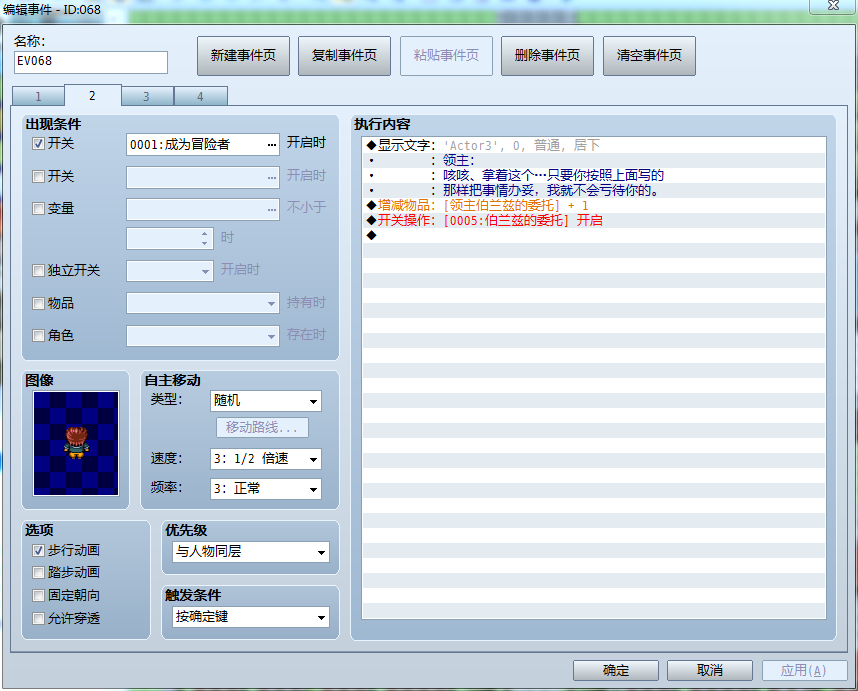
Task: Expand the 类型 movement type dropdown
Action: 265,401
